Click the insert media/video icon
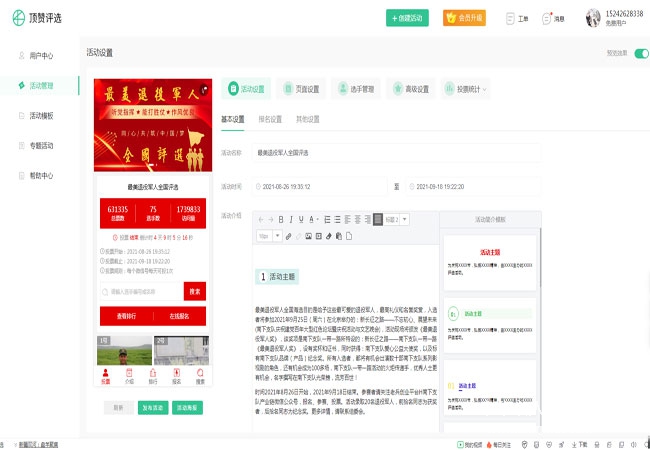The height and width of the screenshot is (450, 650). click(x=318, y=236)
